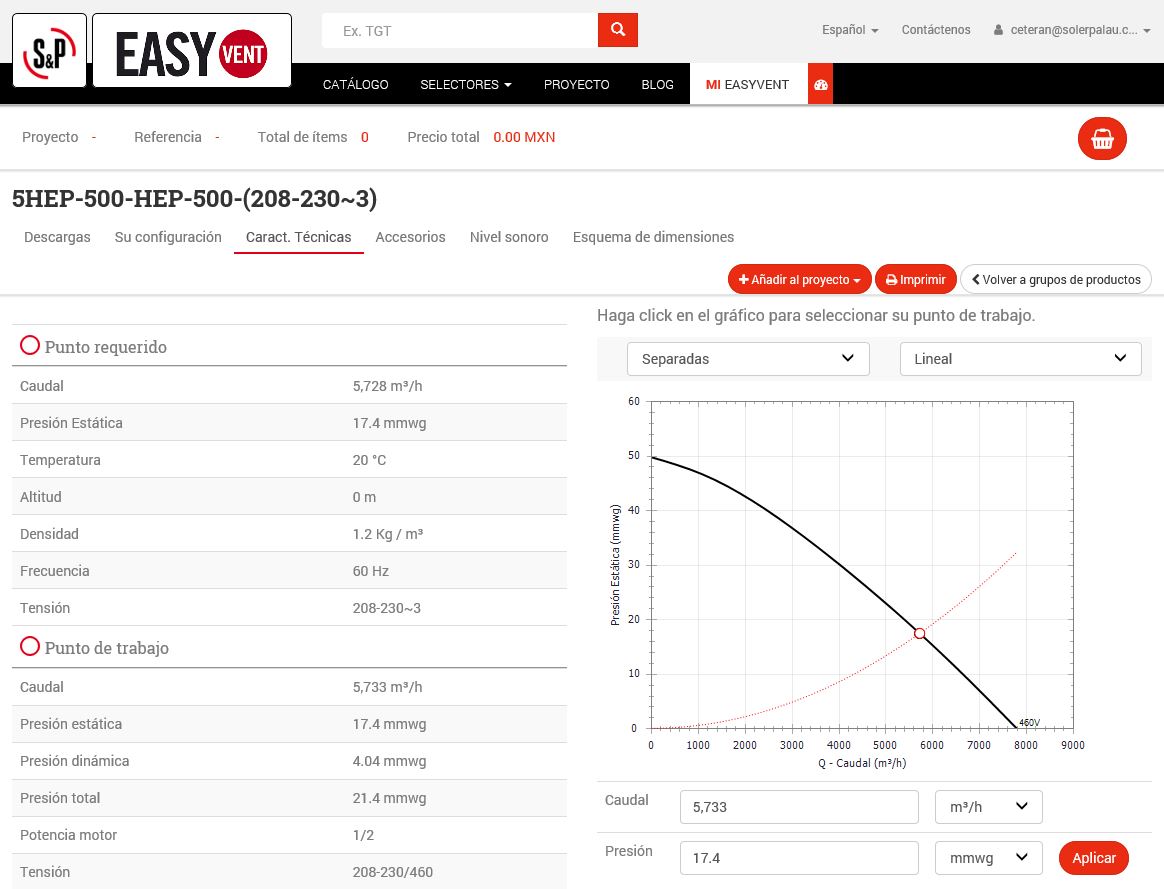Open the red shopping basket

[x=1102, y=139]
